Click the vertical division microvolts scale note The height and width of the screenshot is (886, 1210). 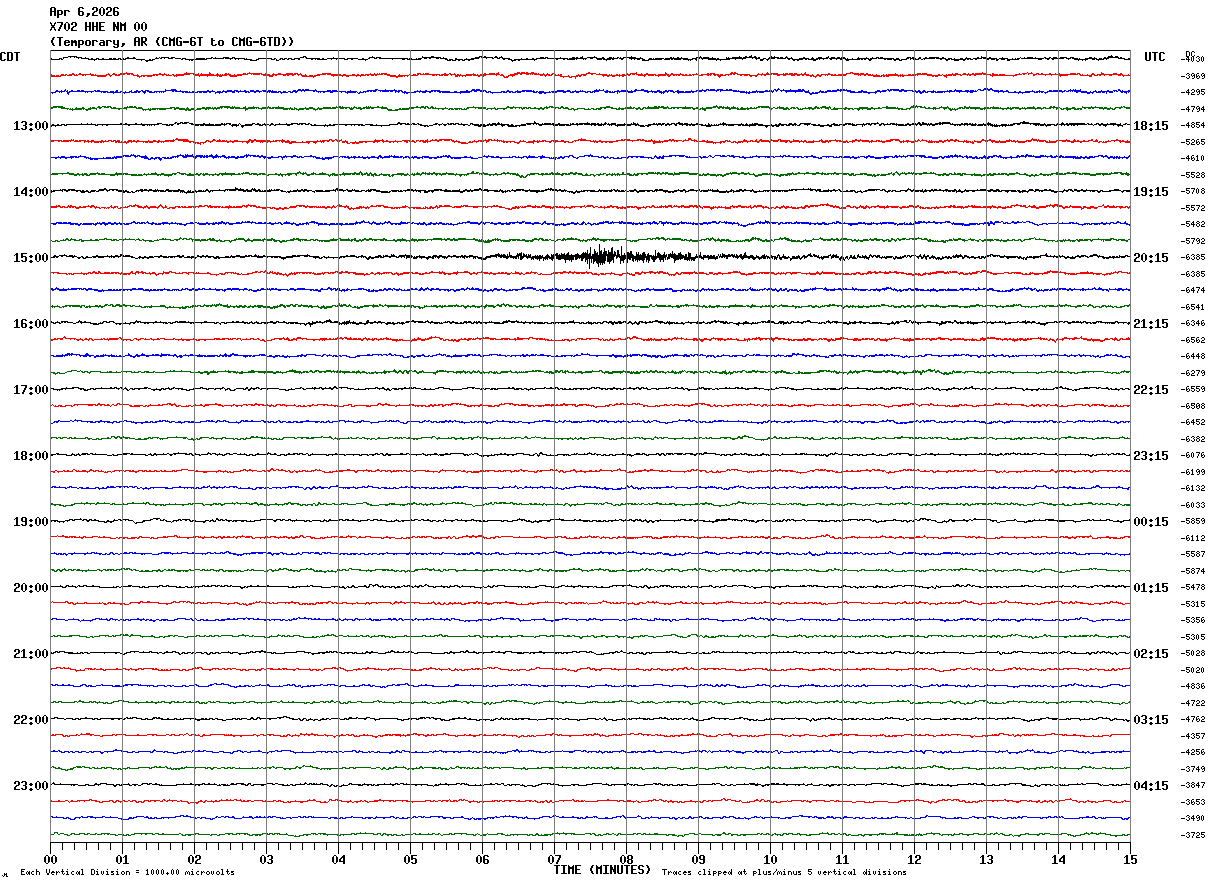tap(127, 873)
